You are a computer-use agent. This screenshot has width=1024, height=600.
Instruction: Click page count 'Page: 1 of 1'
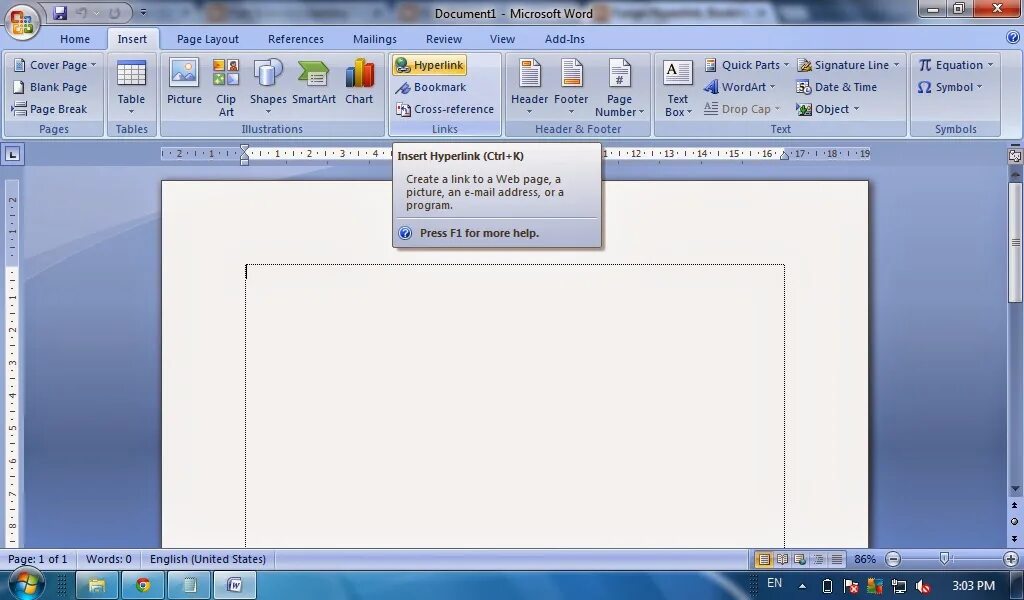pos(37,559)
